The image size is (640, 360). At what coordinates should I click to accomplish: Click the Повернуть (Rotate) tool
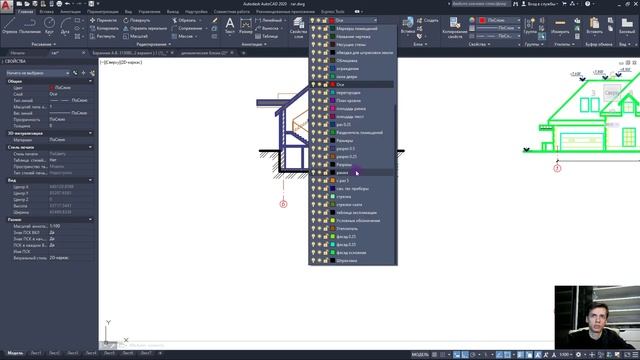coord(137,20)
